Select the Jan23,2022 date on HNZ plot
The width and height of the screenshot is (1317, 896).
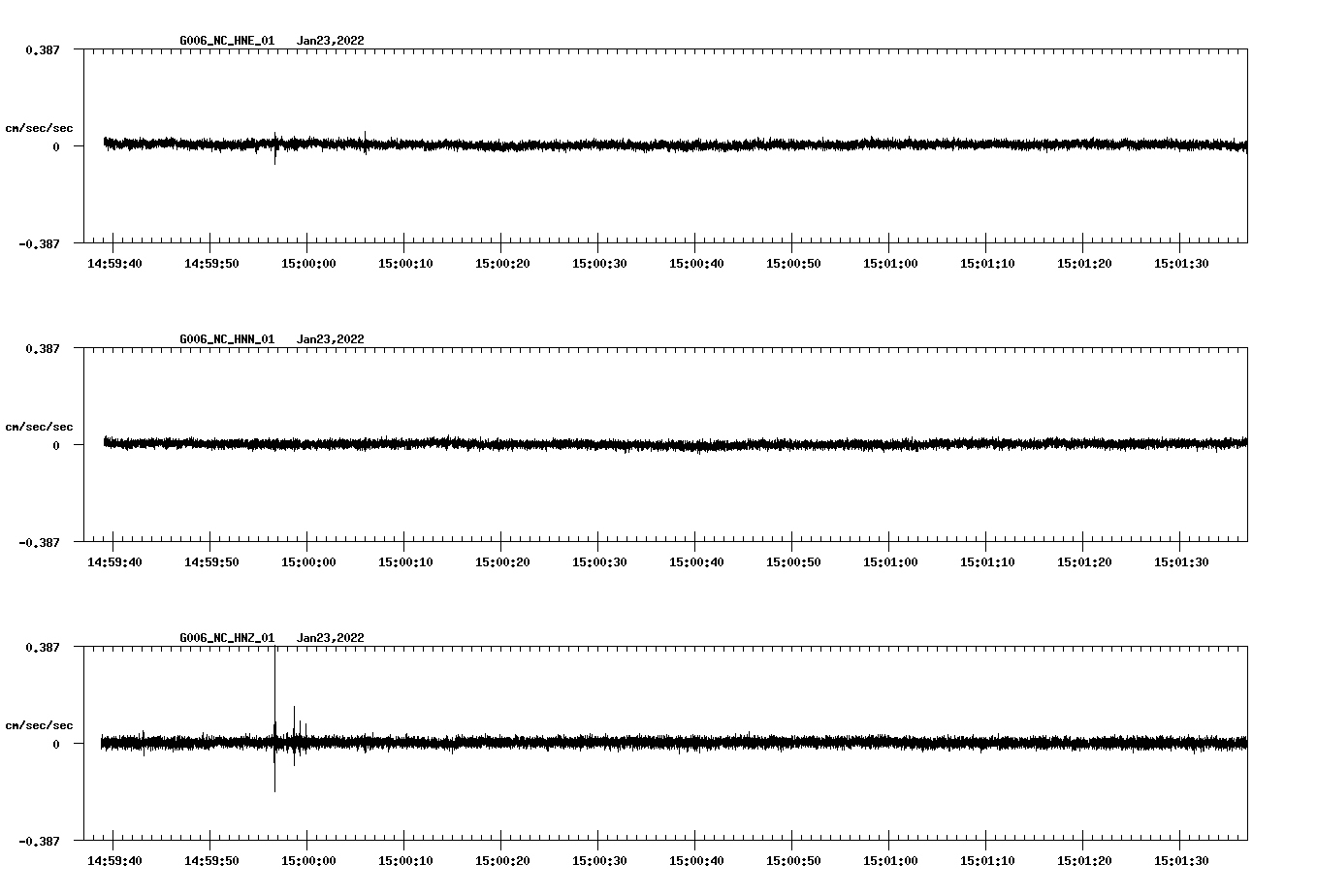[x=330, y=638]
